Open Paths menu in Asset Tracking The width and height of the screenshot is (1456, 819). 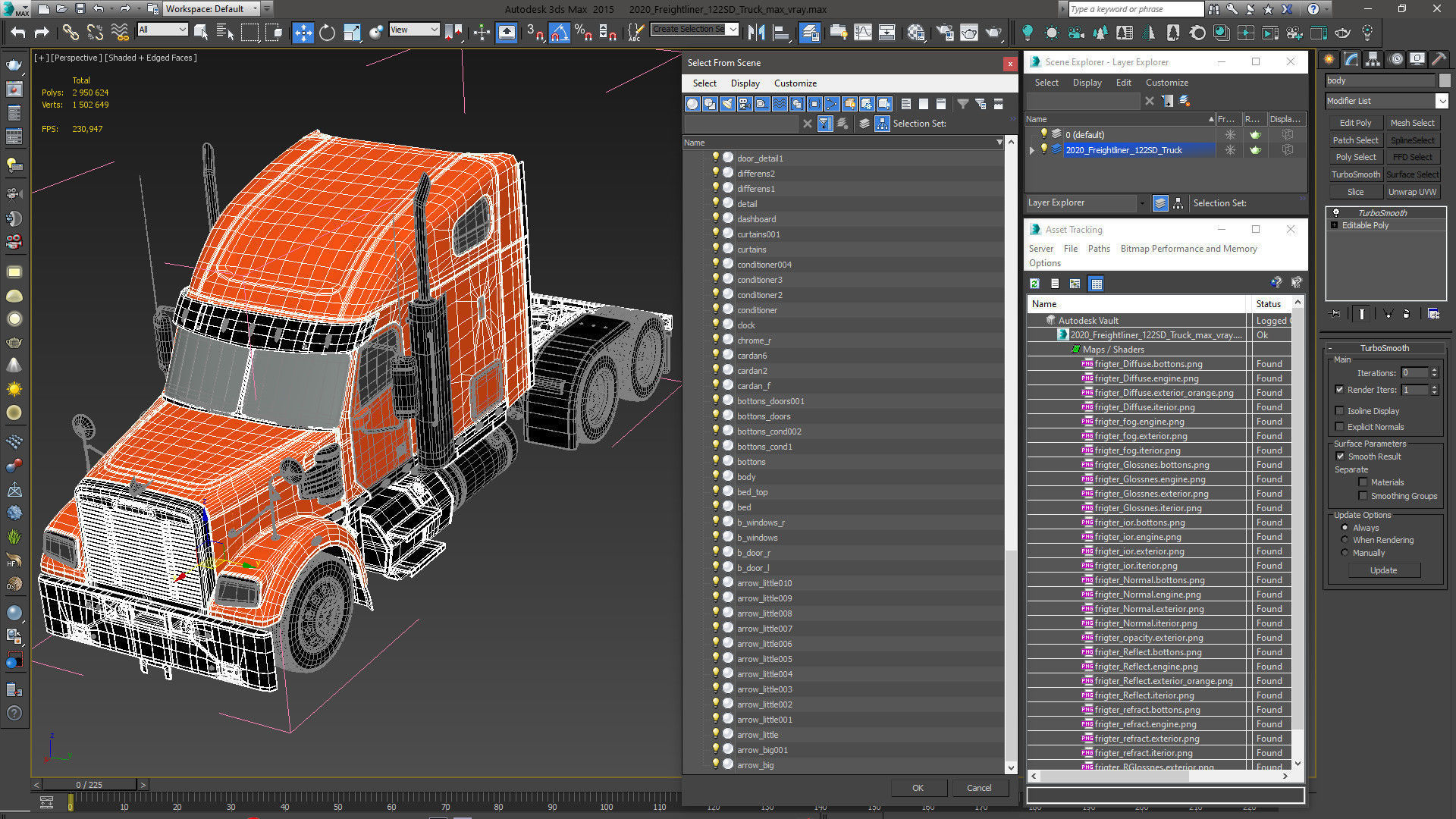click(x=1098, y=249)
